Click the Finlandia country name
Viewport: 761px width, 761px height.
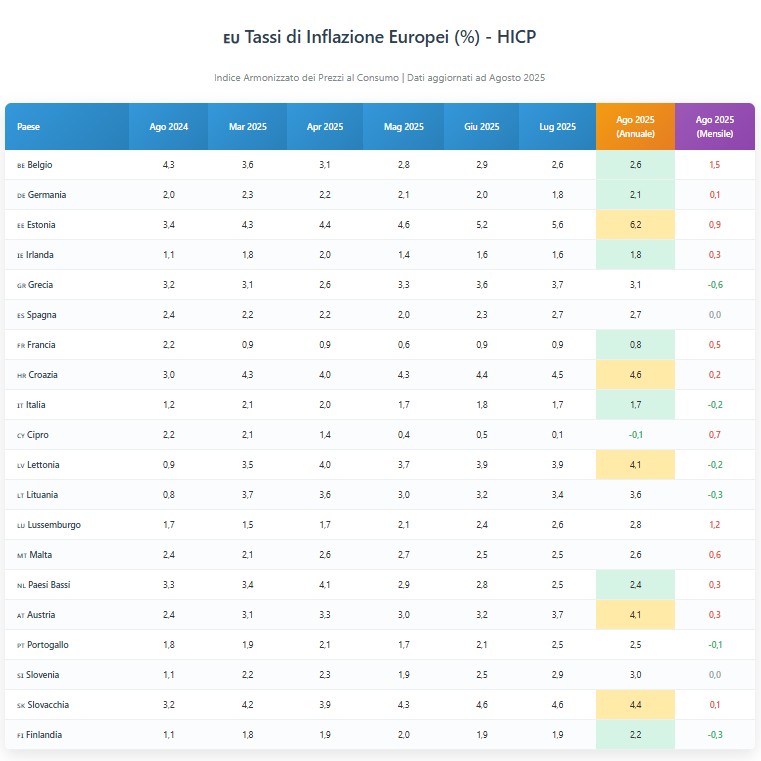click(45, 735)
